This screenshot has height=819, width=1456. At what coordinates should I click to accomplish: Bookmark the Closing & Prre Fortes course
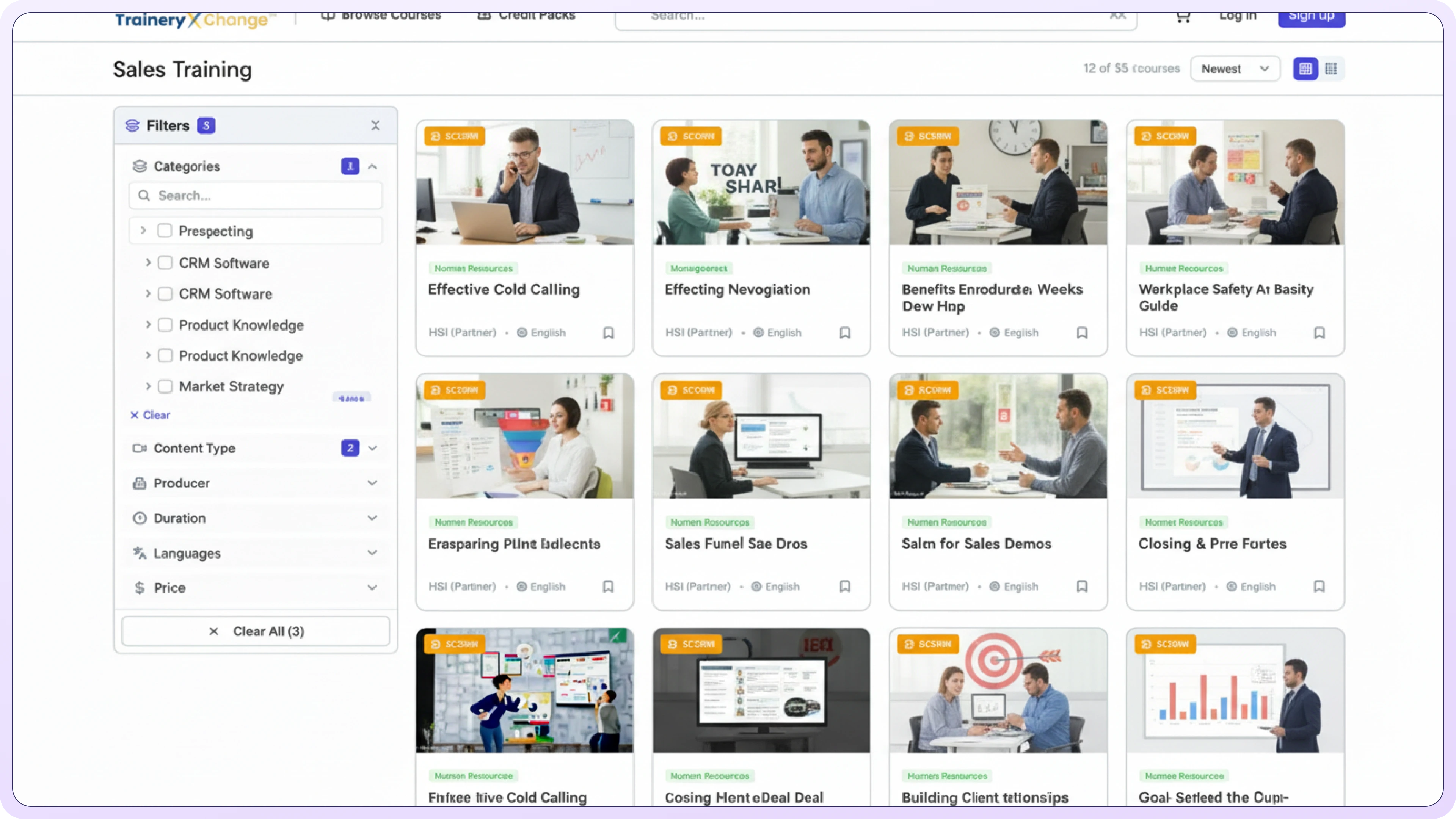[1319, 586]
